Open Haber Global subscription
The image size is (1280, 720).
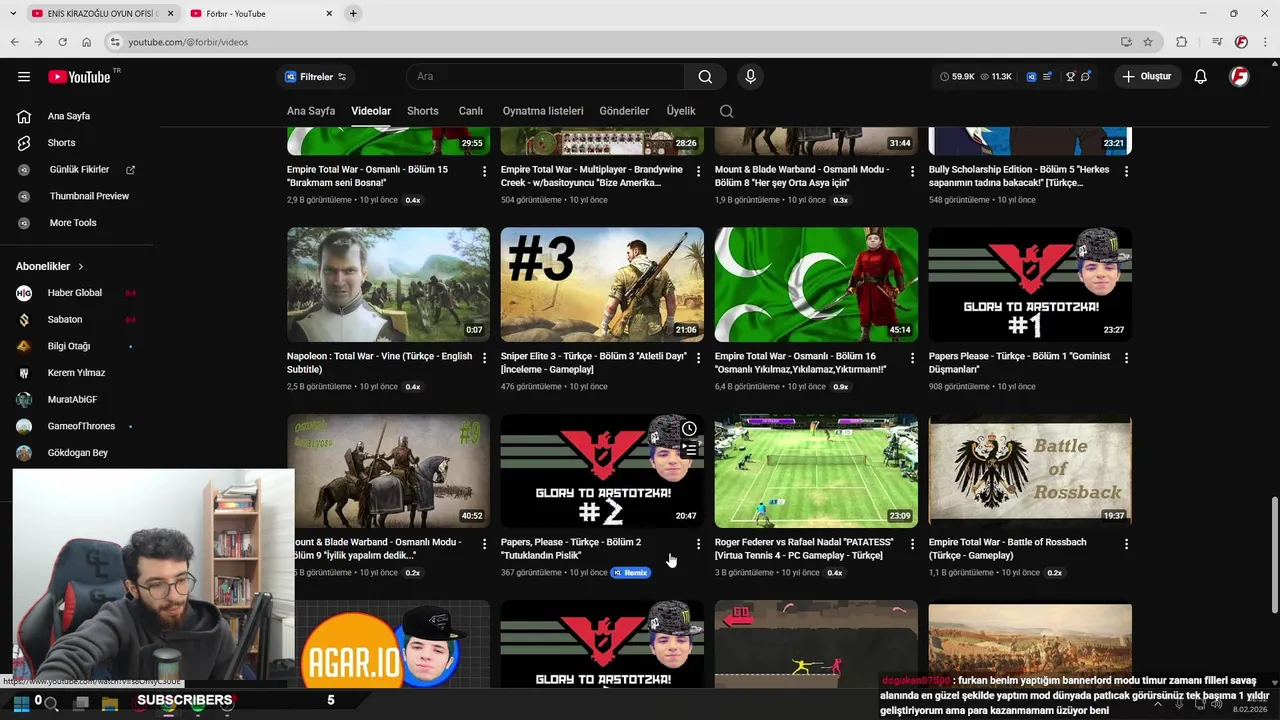[77, 293]
